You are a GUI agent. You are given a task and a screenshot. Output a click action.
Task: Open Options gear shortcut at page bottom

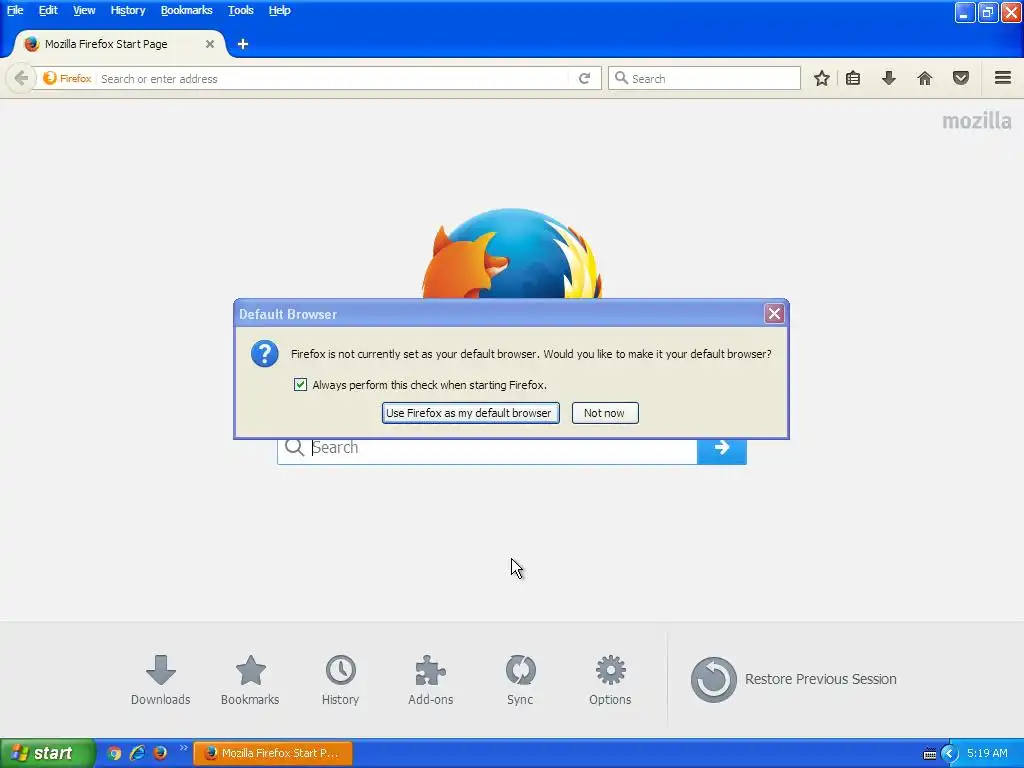click(610, 680)
